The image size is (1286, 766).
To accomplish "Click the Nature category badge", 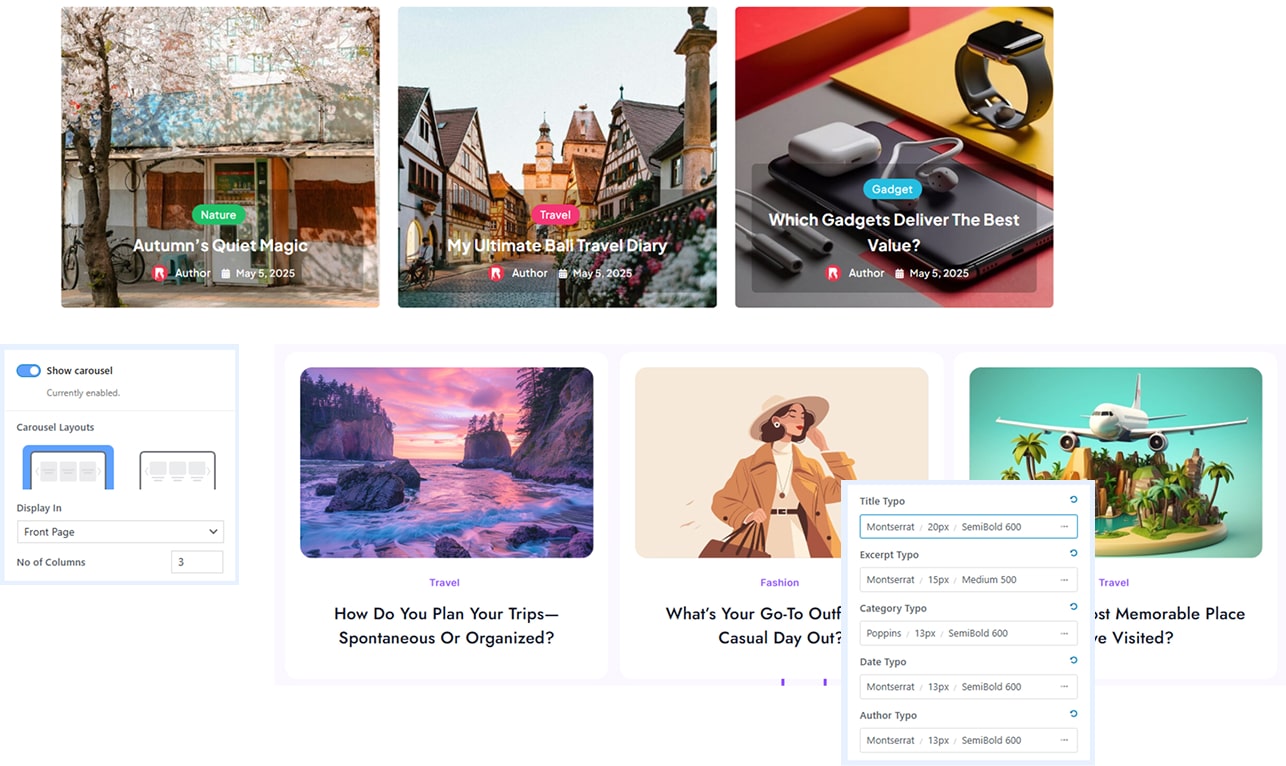I will (x=218, y=215).
